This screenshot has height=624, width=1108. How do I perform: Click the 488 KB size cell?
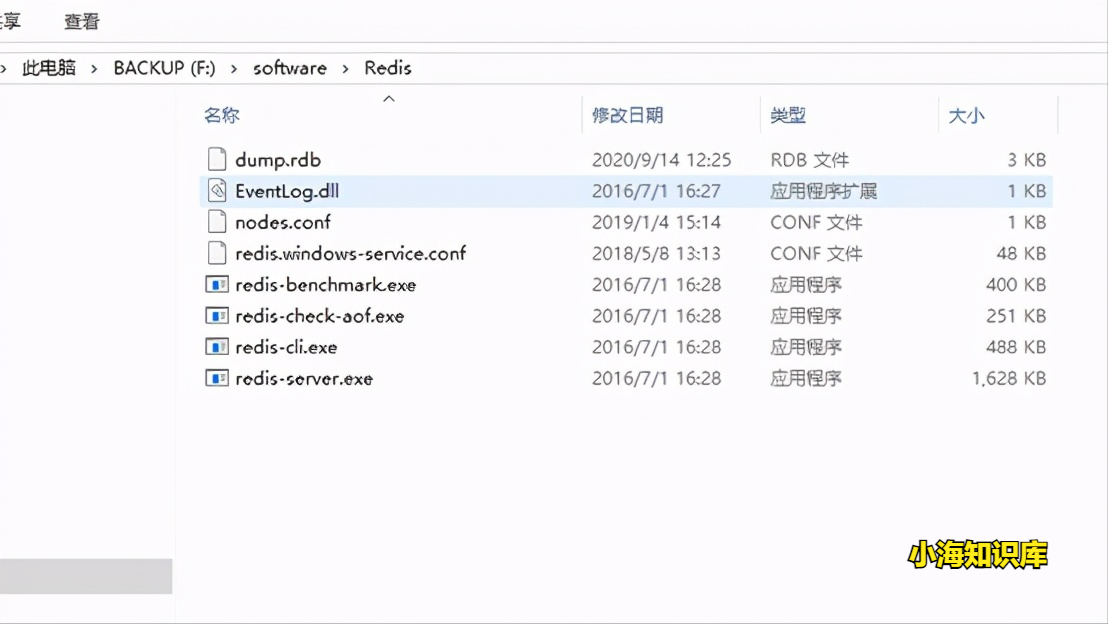click(x=1016, y=347)
